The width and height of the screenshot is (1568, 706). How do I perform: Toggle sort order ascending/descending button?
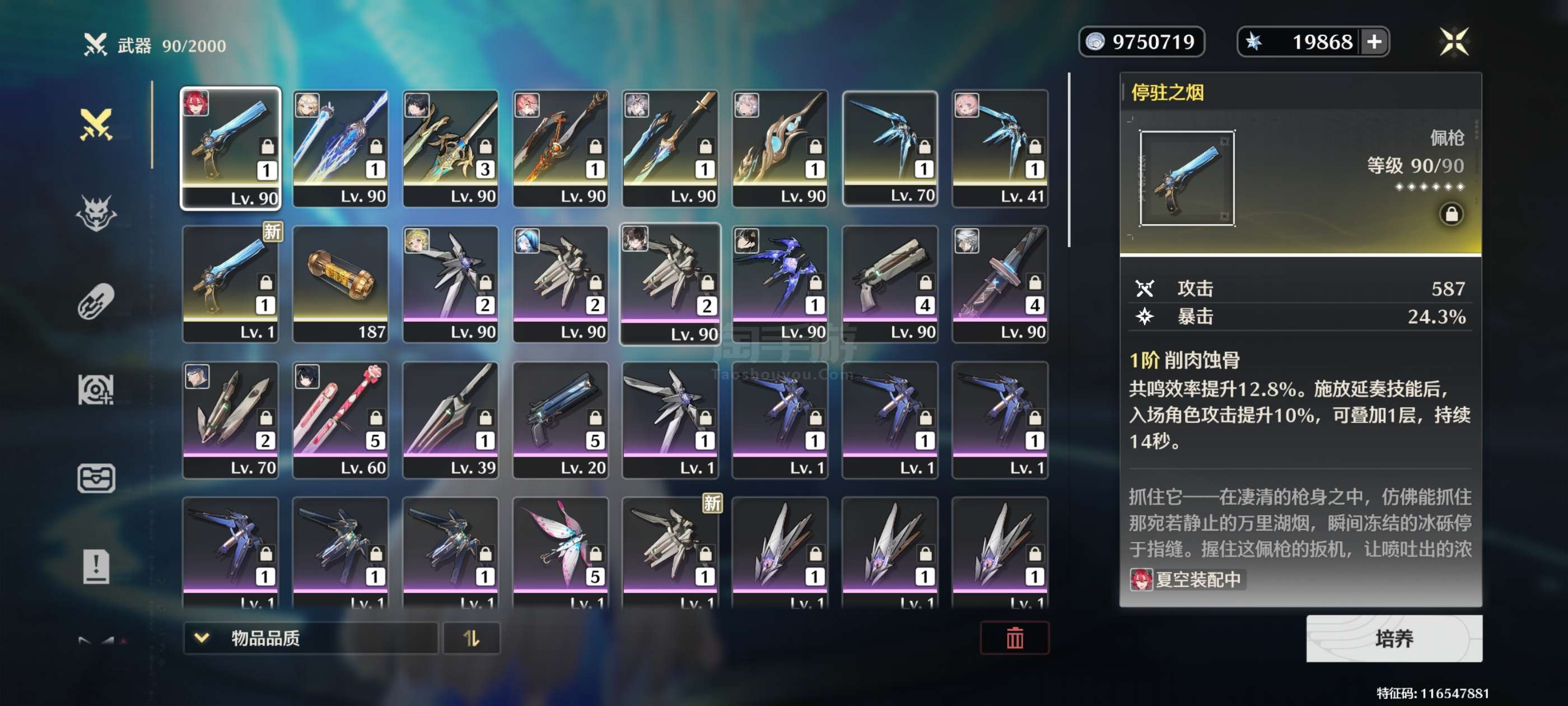point(471,638)
